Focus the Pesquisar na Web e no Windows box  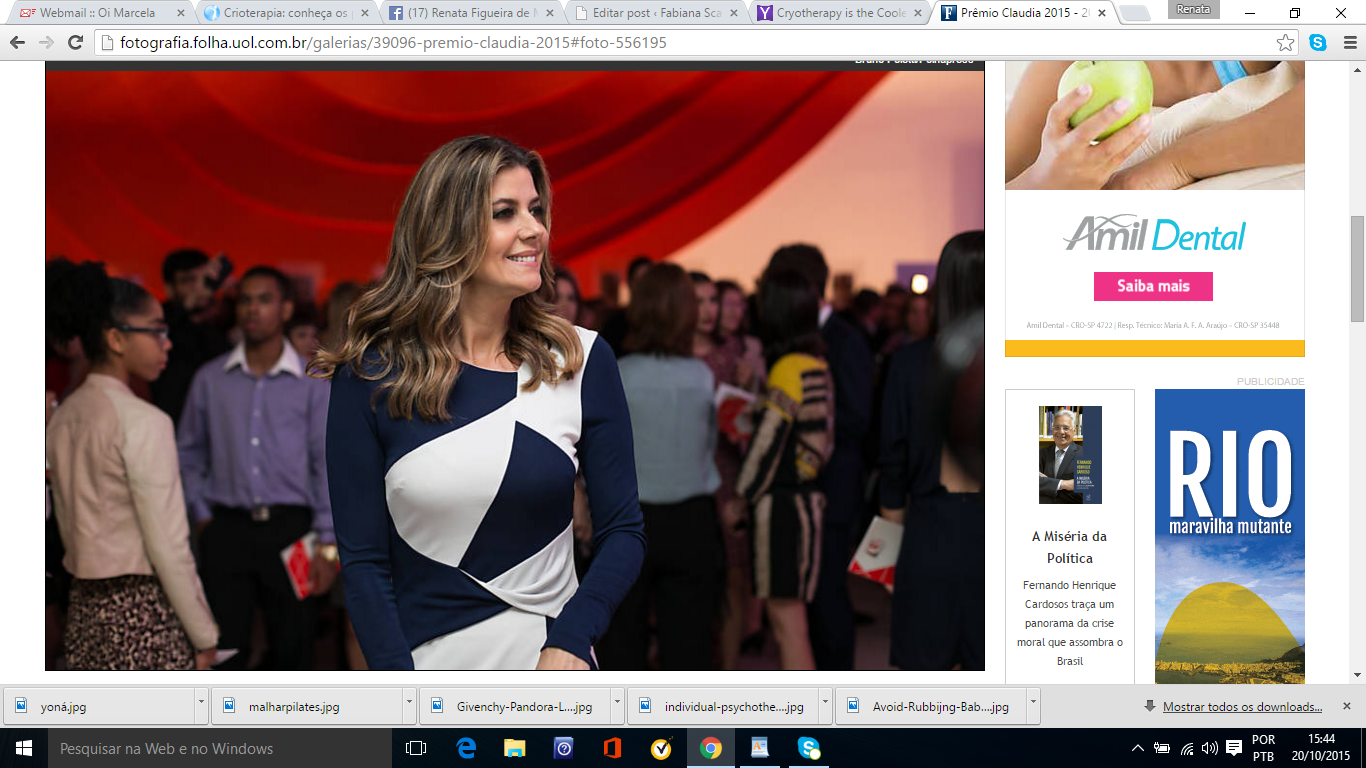coord(219,748)
